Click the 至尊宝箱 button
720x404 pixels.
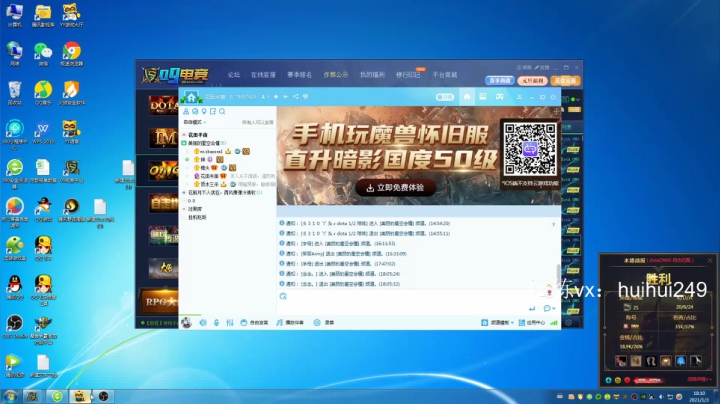565,81
